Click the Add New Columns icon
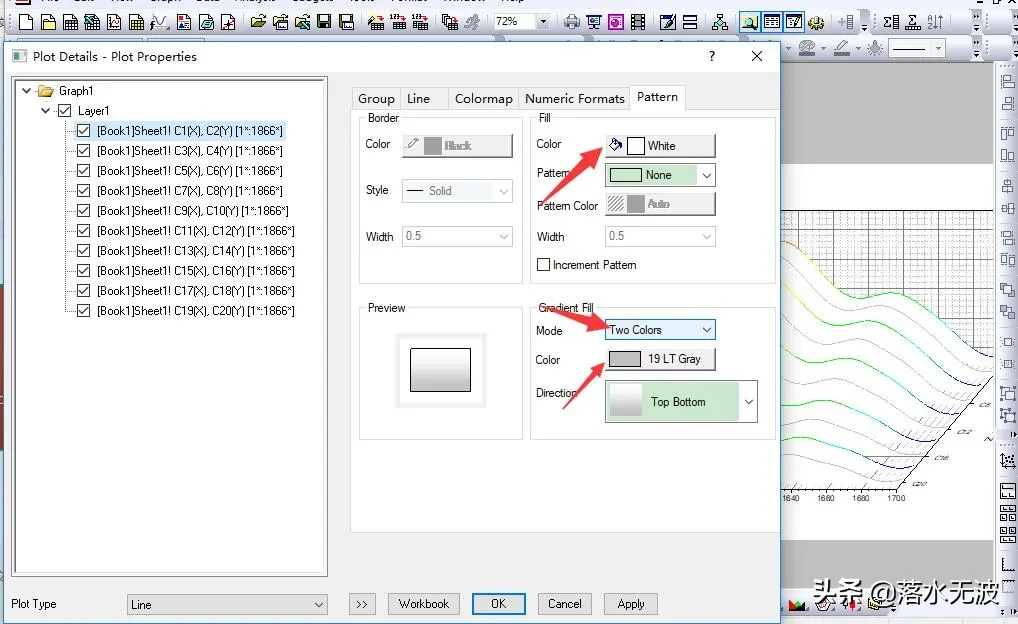The height and width of the screenshot is (624, 1018). (x=846, y=22)
